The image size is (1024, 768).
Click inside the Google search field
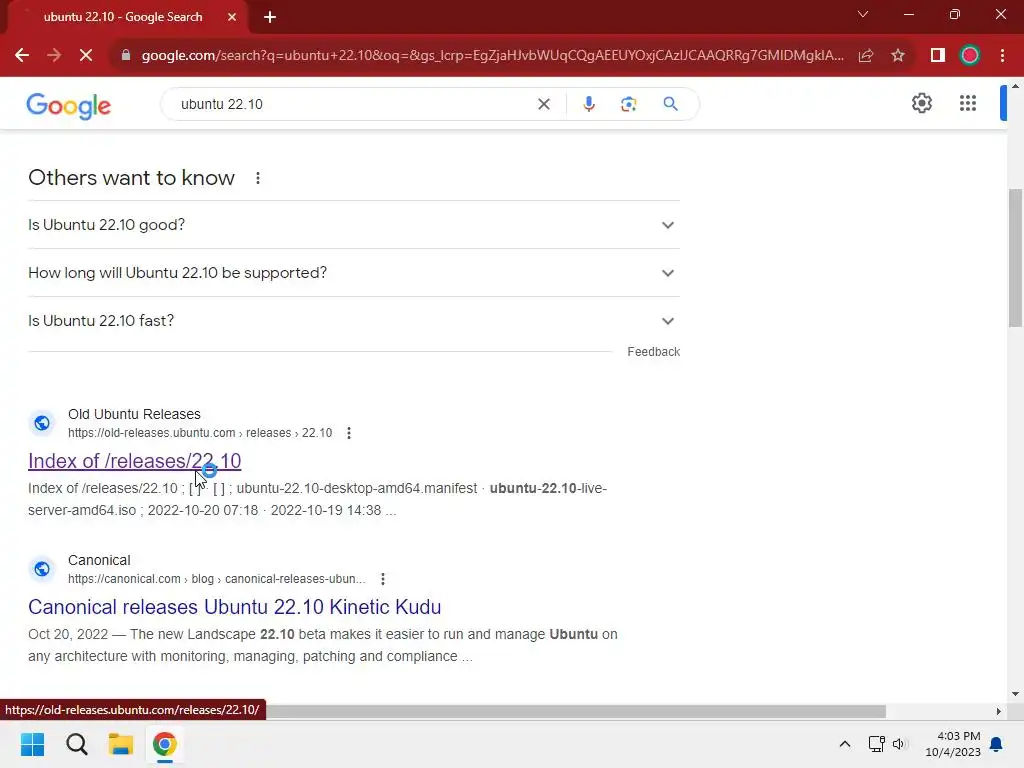(353, 104)
